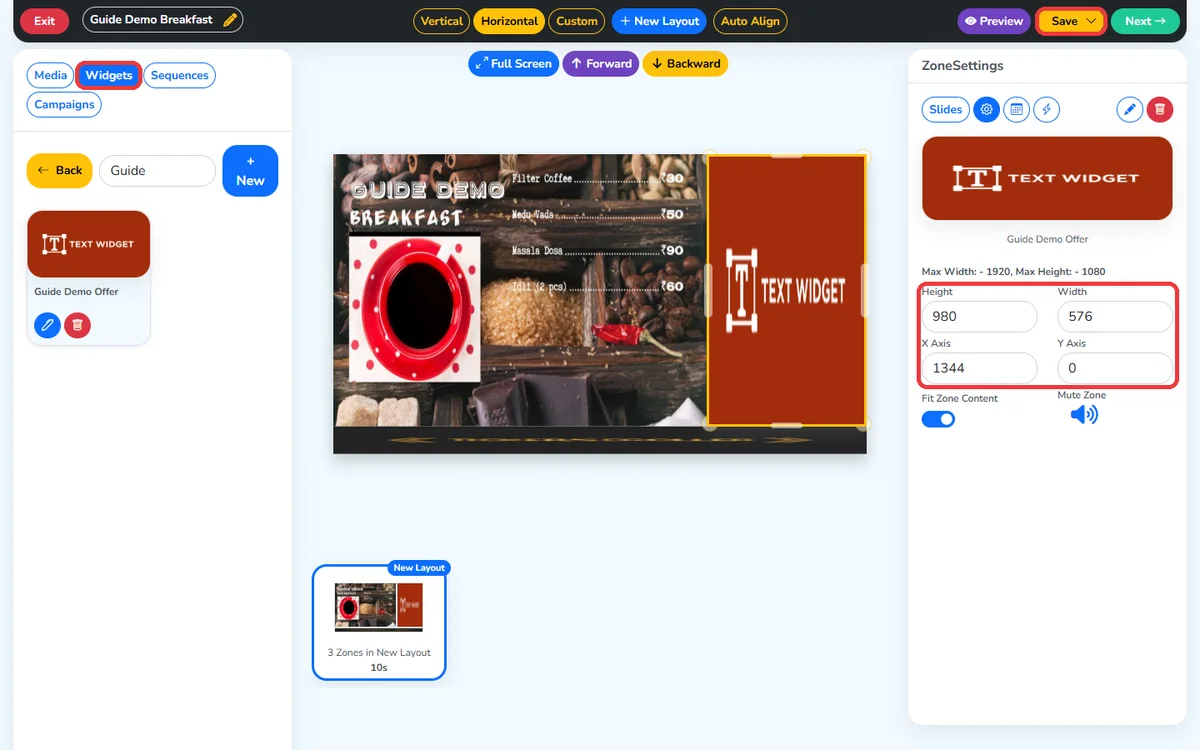Click the ZoneSettings Text Widget preview image
Viewport: 1200px width, 750px height.
pos(1047,178)
